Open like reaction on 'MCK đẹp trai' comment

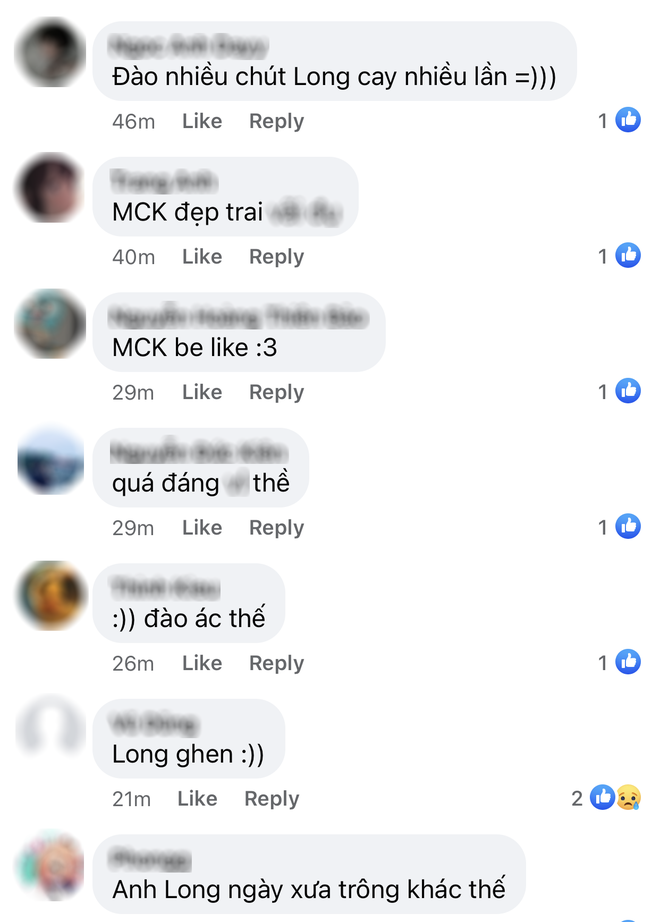point(628,255)
